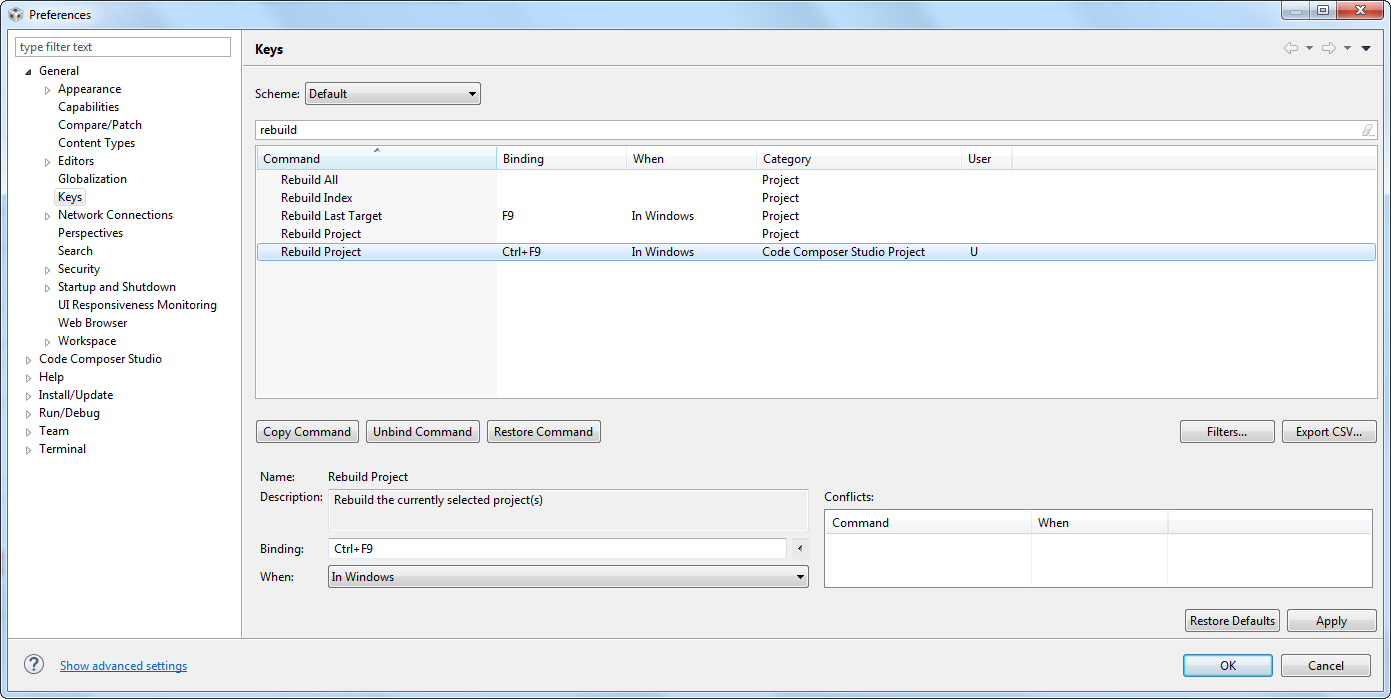The image size is (1391, 699).
Task: Open the Binding field helper arrow
Action: (x=799, y=548)
